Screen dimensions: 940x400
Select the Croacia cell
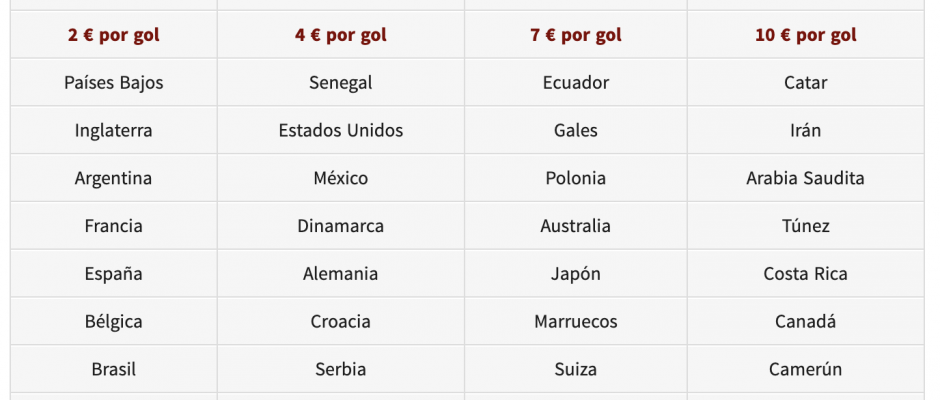point(341,321)
